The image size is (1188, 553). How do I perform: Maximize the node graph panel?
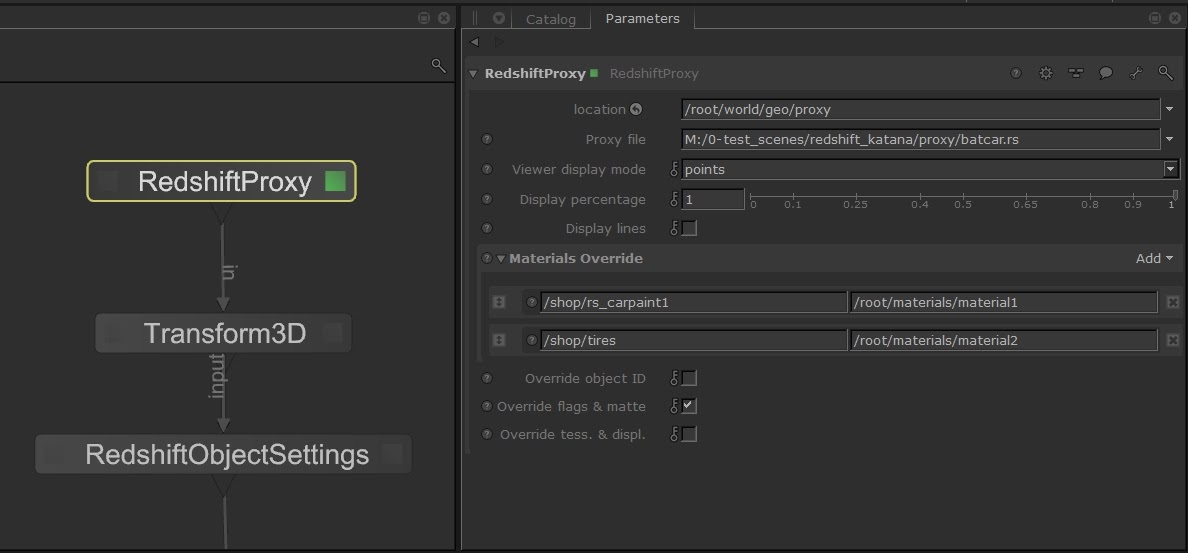[424, 17]
